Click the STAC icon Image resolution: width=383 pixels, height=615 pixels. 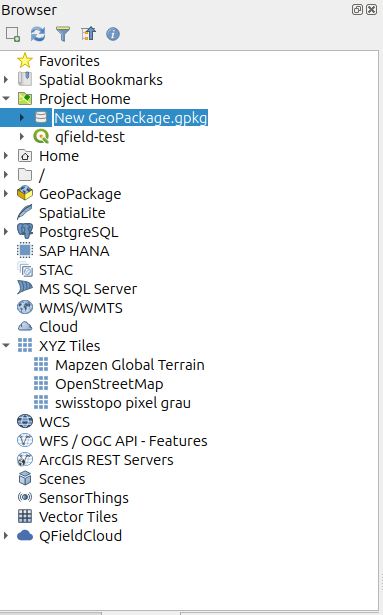tap(25, 269)
